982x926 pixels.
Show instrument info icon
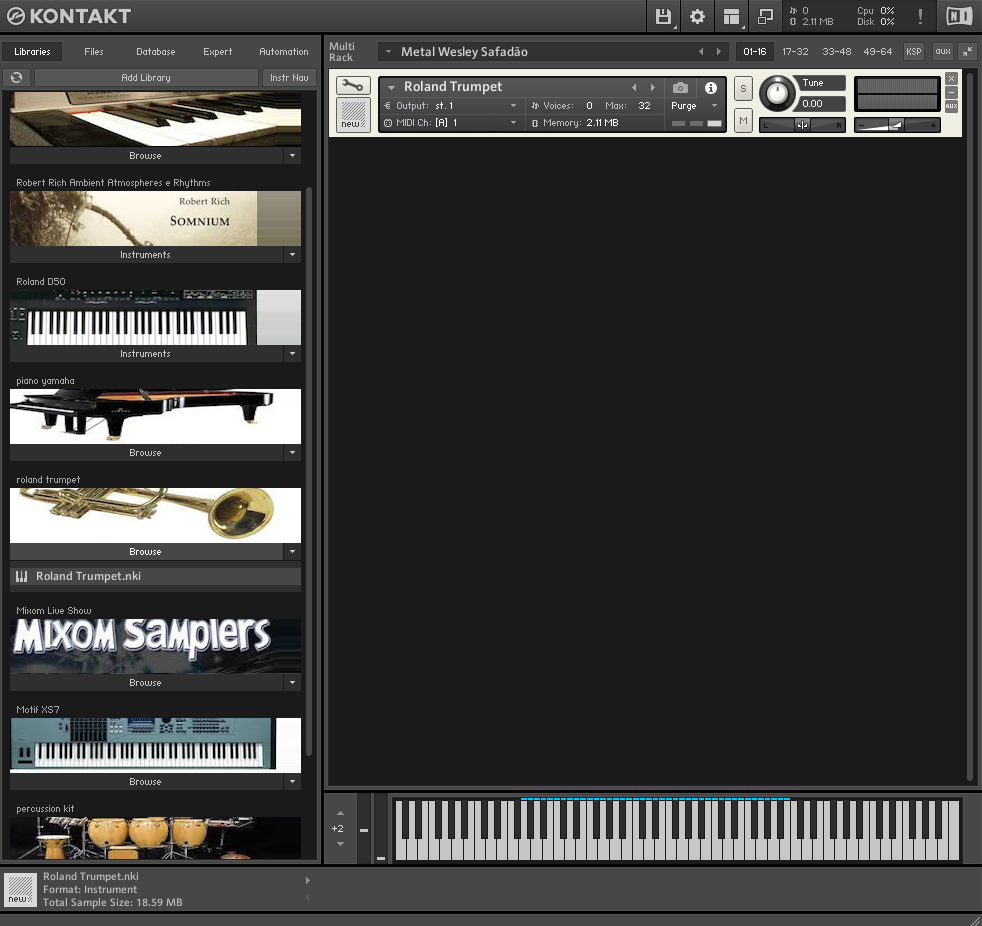tap(710, 88)
